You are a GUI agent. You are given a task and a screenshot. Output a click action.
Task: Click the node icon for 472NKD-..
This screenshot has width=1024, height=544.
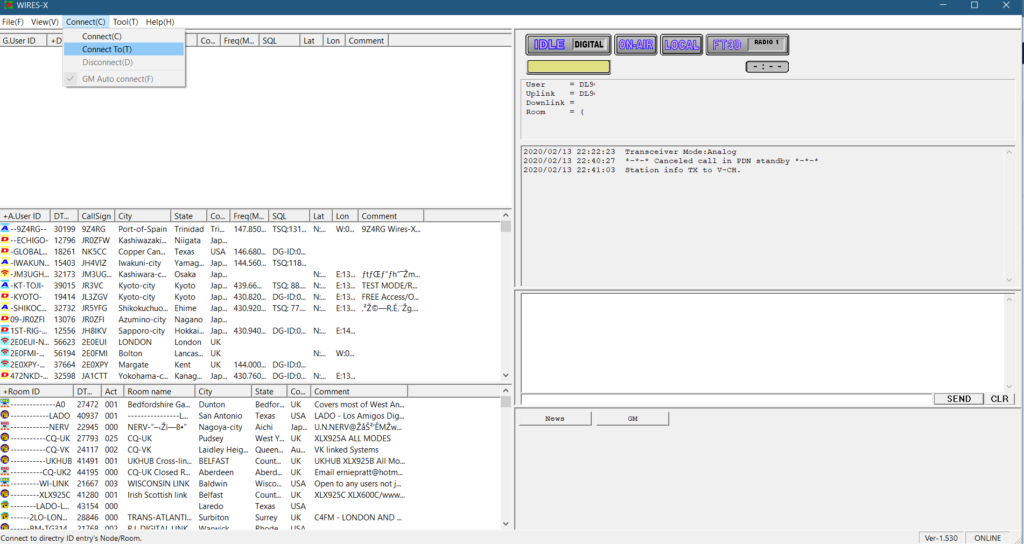pyautogui.click(x=5, y=376)
